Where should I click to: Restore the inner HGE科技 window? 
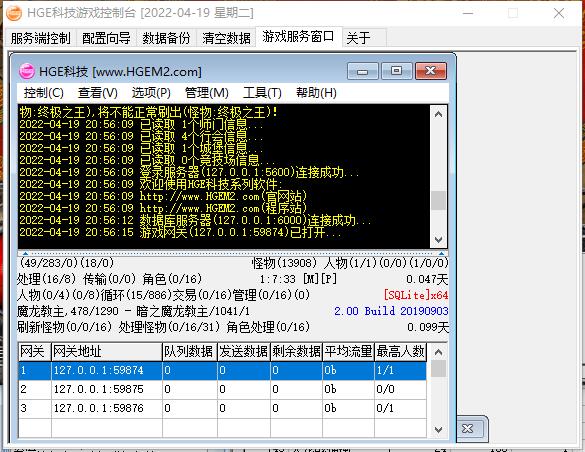(397, 71)
